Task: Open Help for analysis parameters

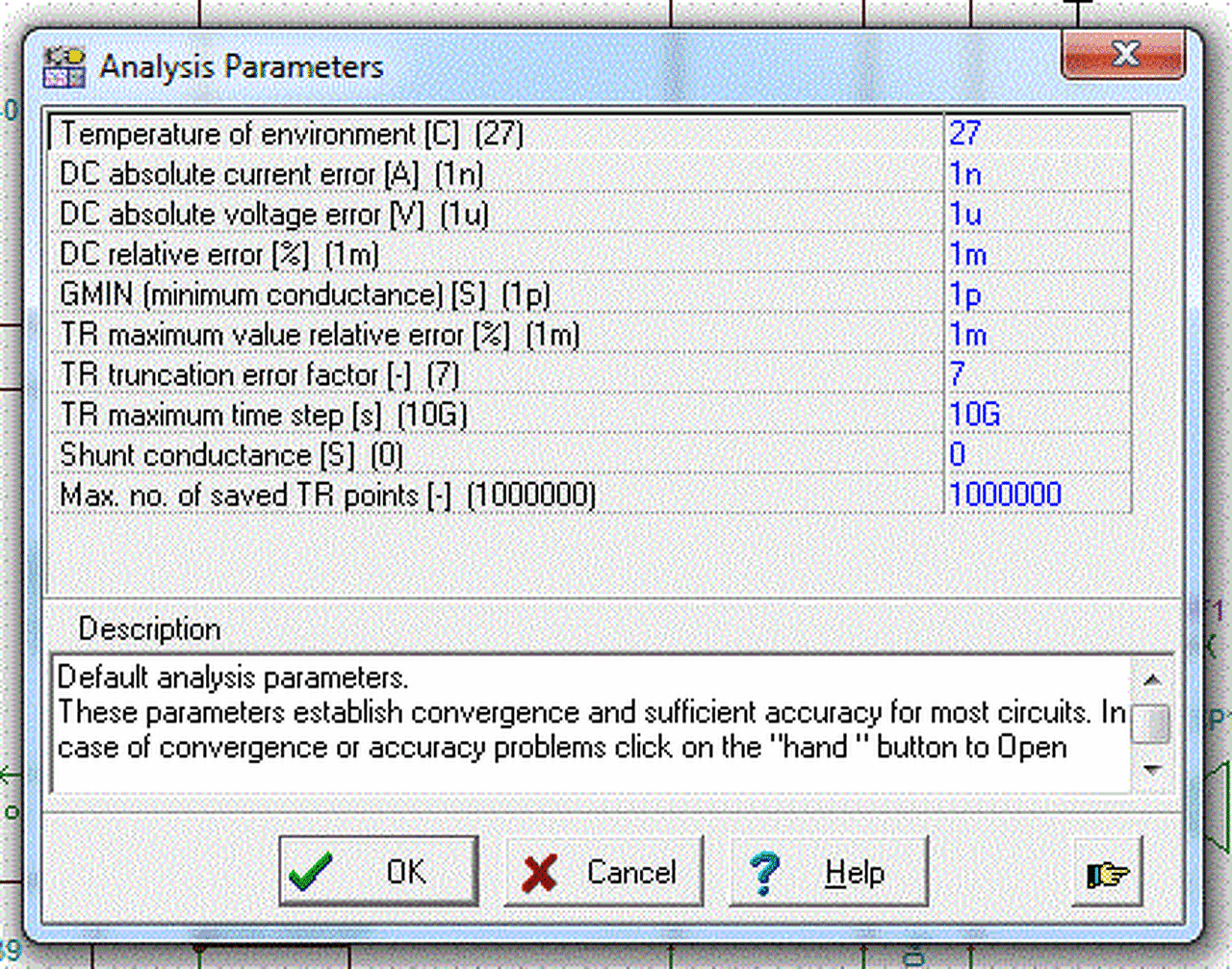Action: click(x=829, y=872)
